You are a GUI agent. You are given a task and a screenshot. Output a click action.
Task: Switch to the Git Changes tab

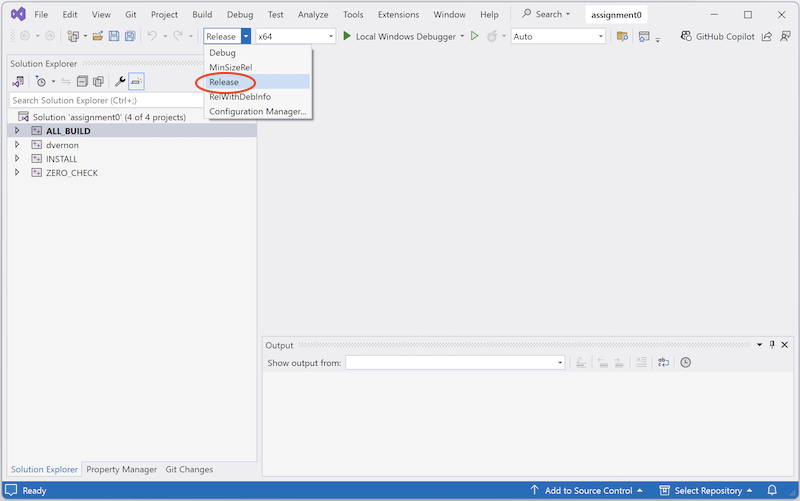189,469
